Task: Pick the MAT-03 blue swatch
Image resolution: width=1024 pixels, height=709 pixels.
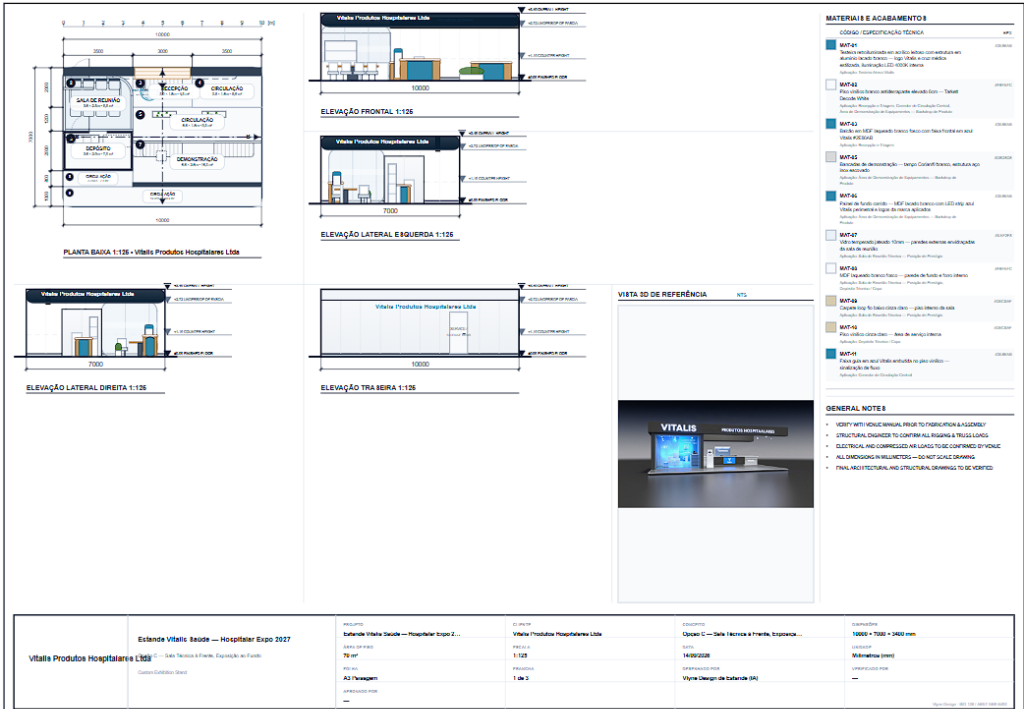Action: click(x=831, y=123)
